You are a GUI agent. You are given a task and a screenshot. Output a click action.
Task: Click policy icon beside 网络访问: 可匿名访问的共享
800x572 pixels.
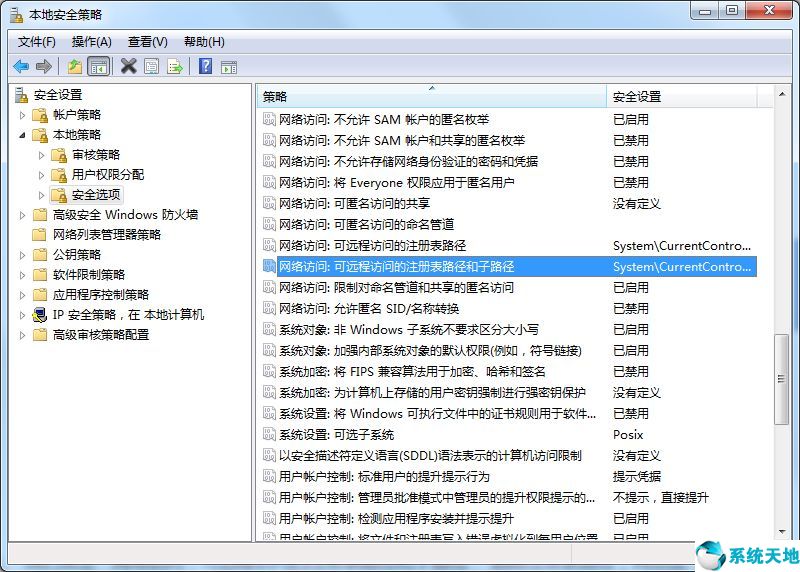pyautogui.click(x=269, y=203)
